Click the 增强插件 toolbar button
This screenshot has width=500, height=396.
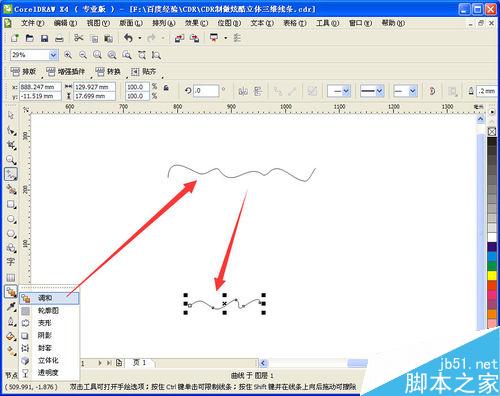tap(66, 72)
